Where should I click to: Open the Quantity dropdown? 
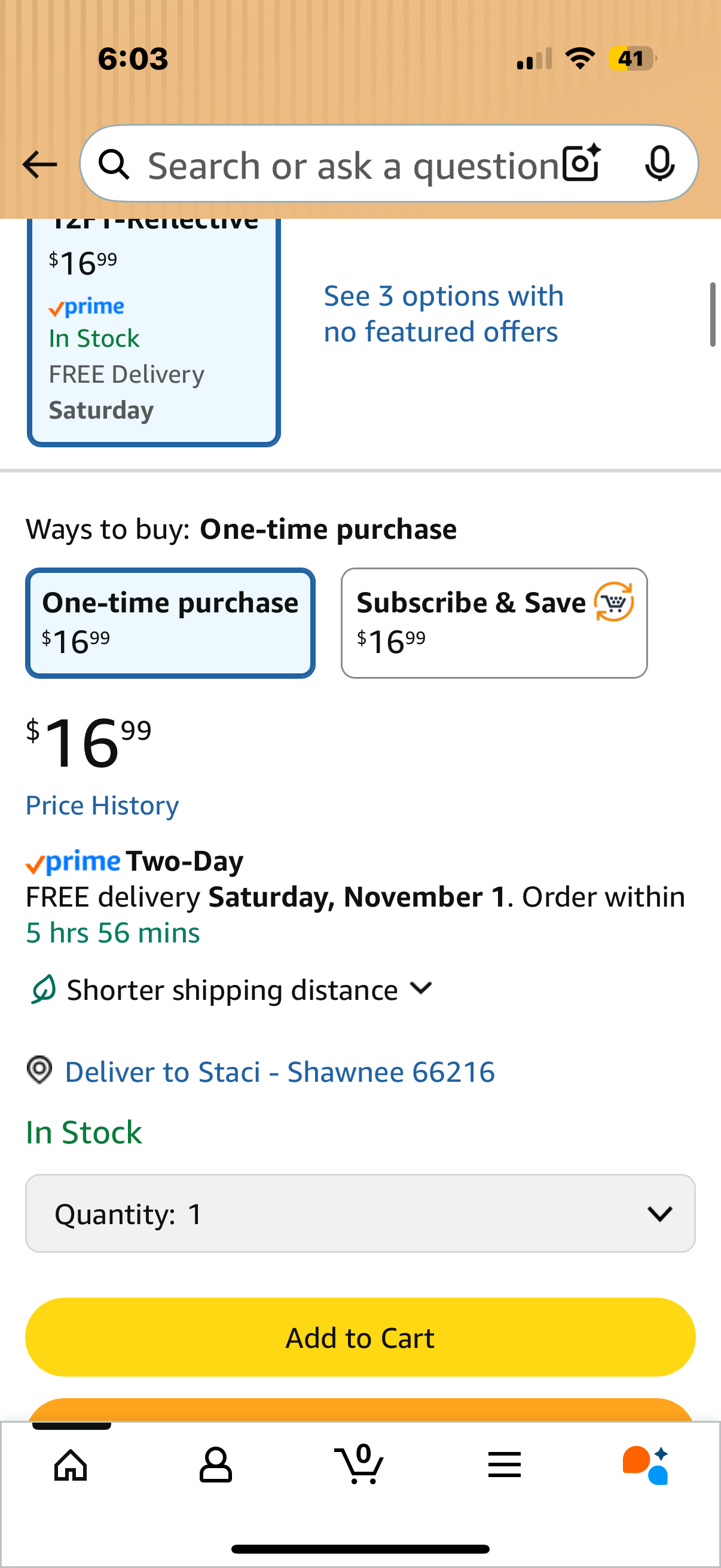[360, 1213]
